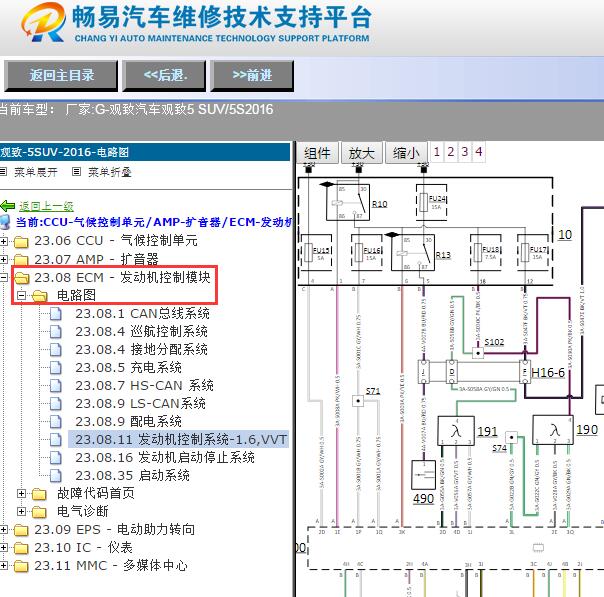The image size is (604, 597).
Task: Click oxygen sensor 190 symbol
Action: 552,430
